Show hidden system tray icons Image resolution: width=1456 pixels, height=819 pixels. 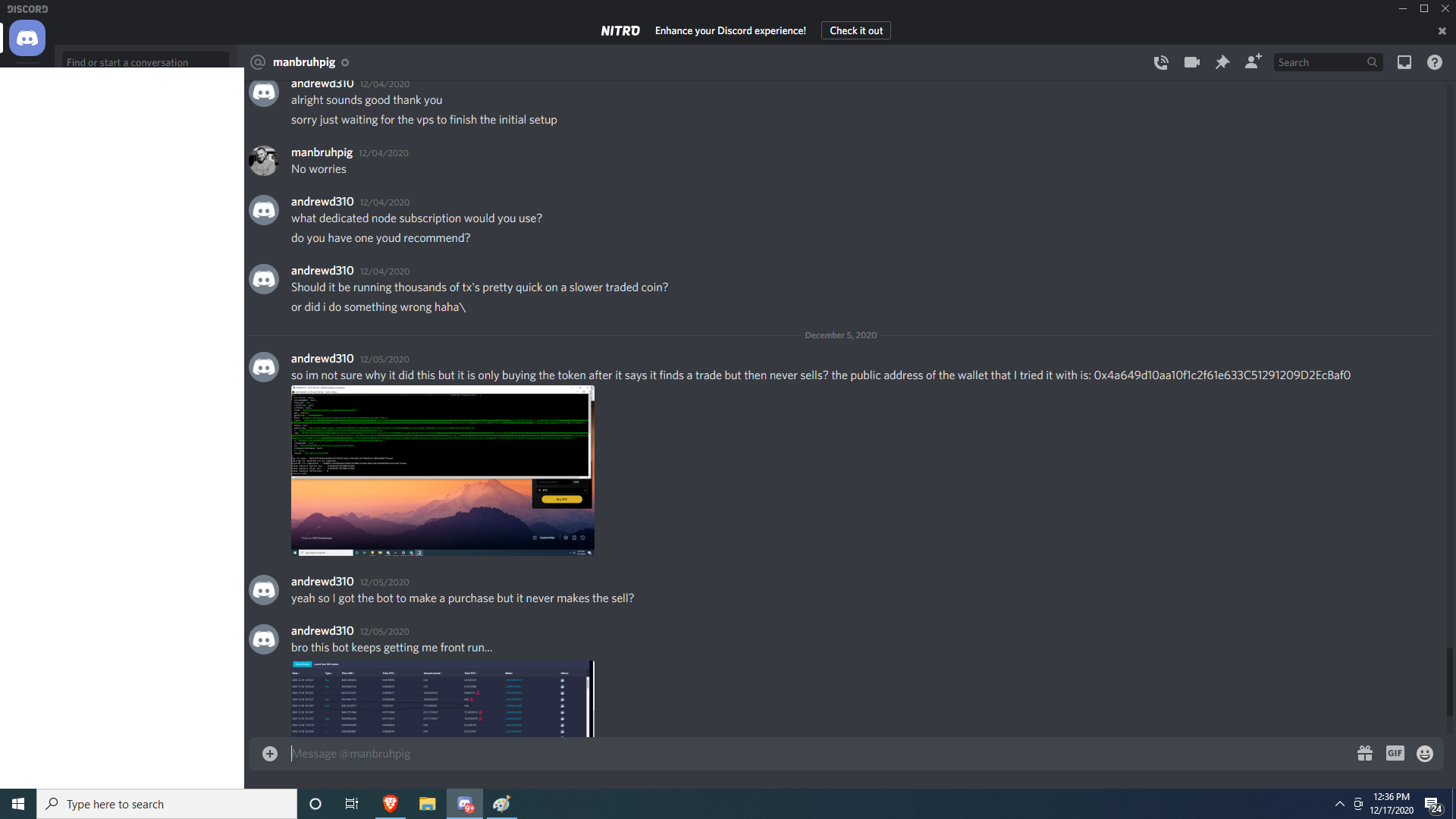tap(1339, 804)
